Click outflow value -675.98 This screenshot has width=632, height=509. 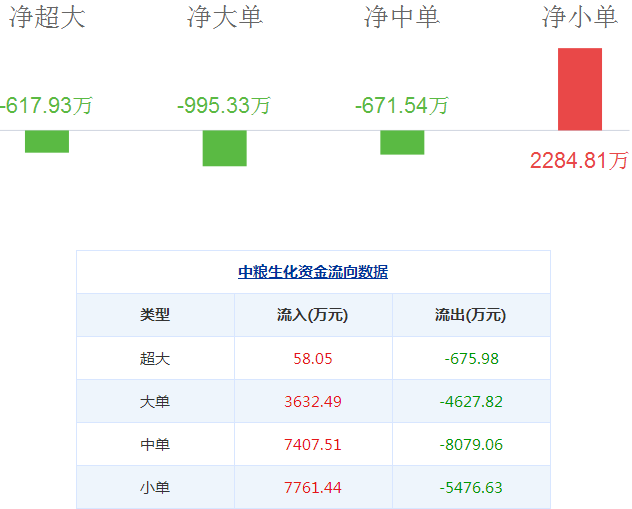472,359
